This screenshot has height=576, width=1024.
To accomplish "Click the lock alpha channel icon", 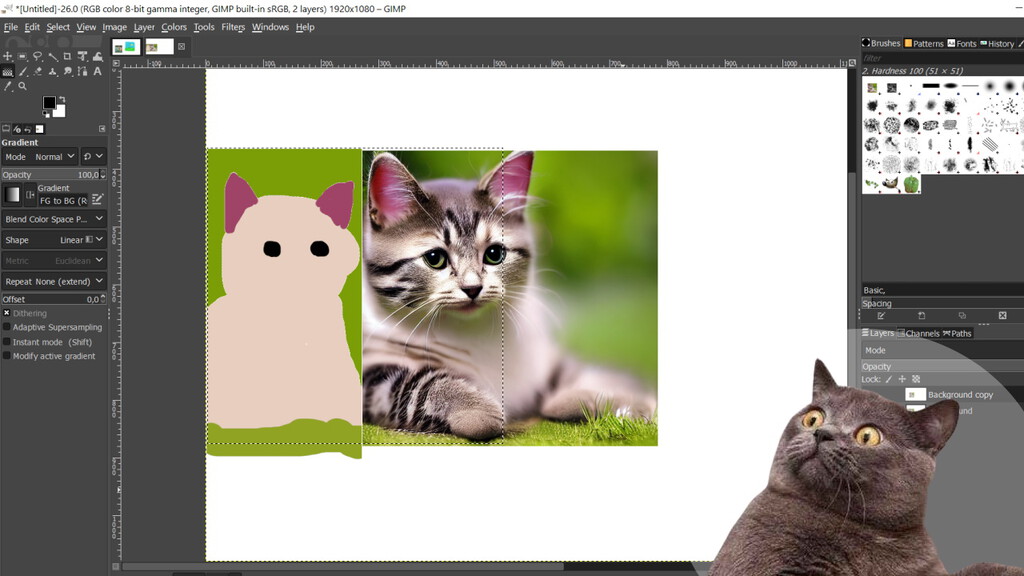I will click(916, 380).
